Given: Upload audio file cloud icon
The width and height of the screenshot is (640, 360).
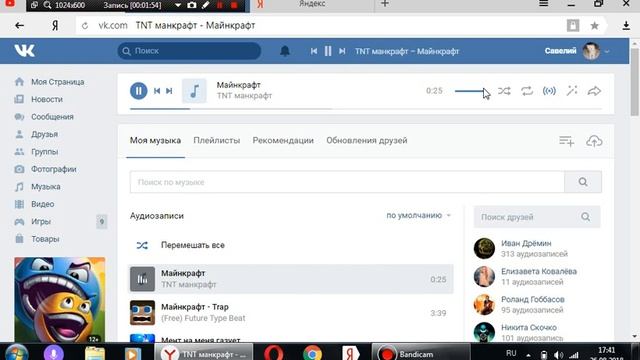Looking at the screenshot, I should click(x=594, y=141).
